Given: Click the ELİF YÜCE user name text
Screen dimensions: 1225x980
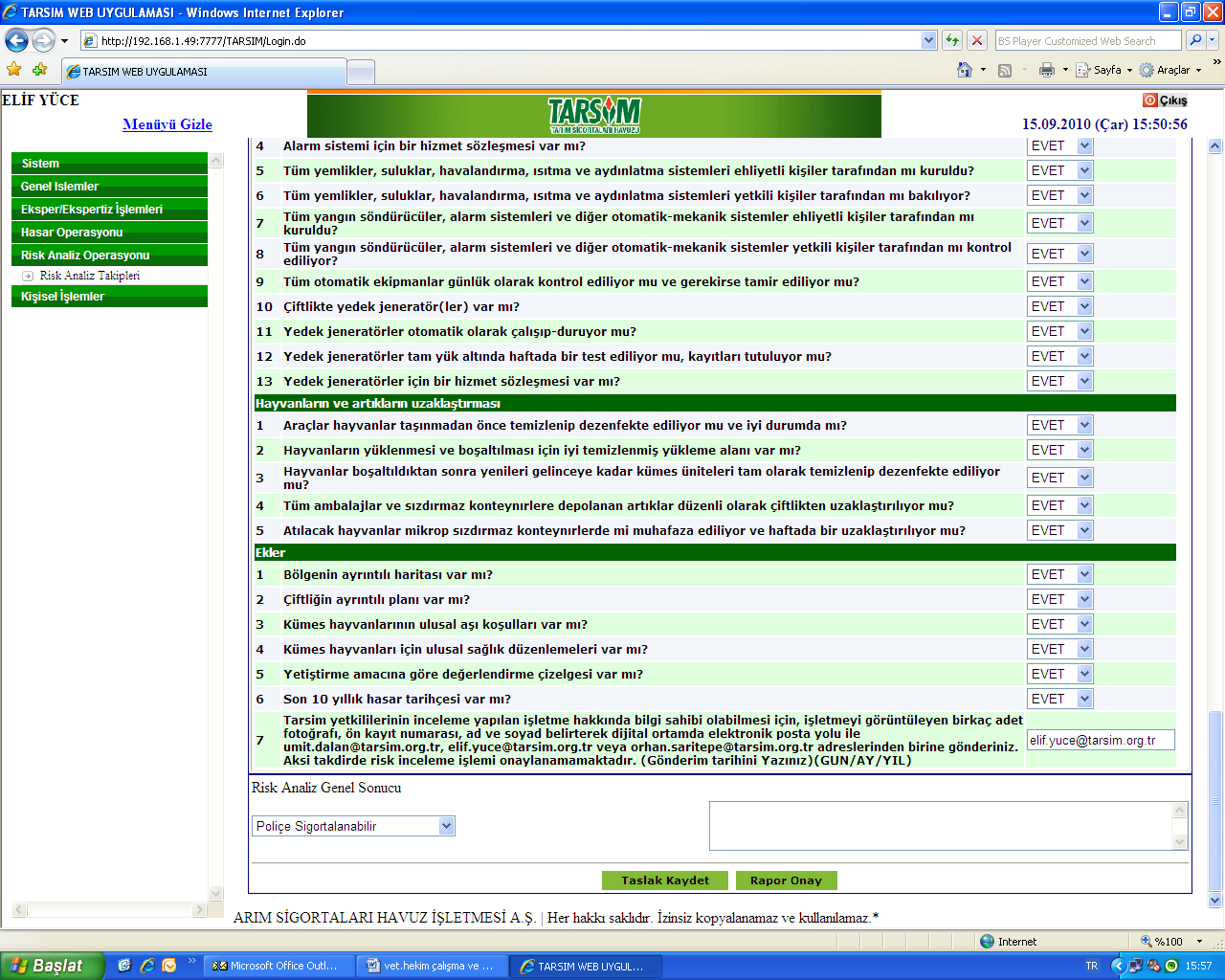Looking at the screenshot, I should [x=41, y=100].
